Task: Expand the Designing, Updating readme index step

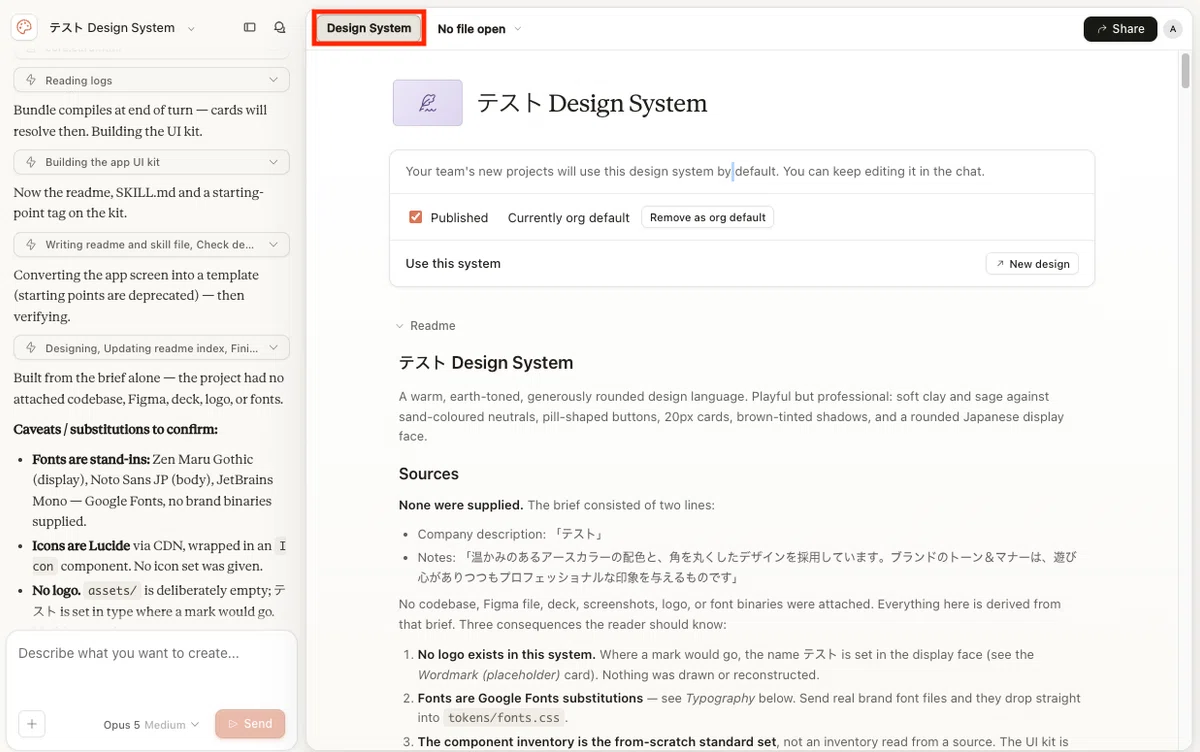Action: tap(152, 348)
